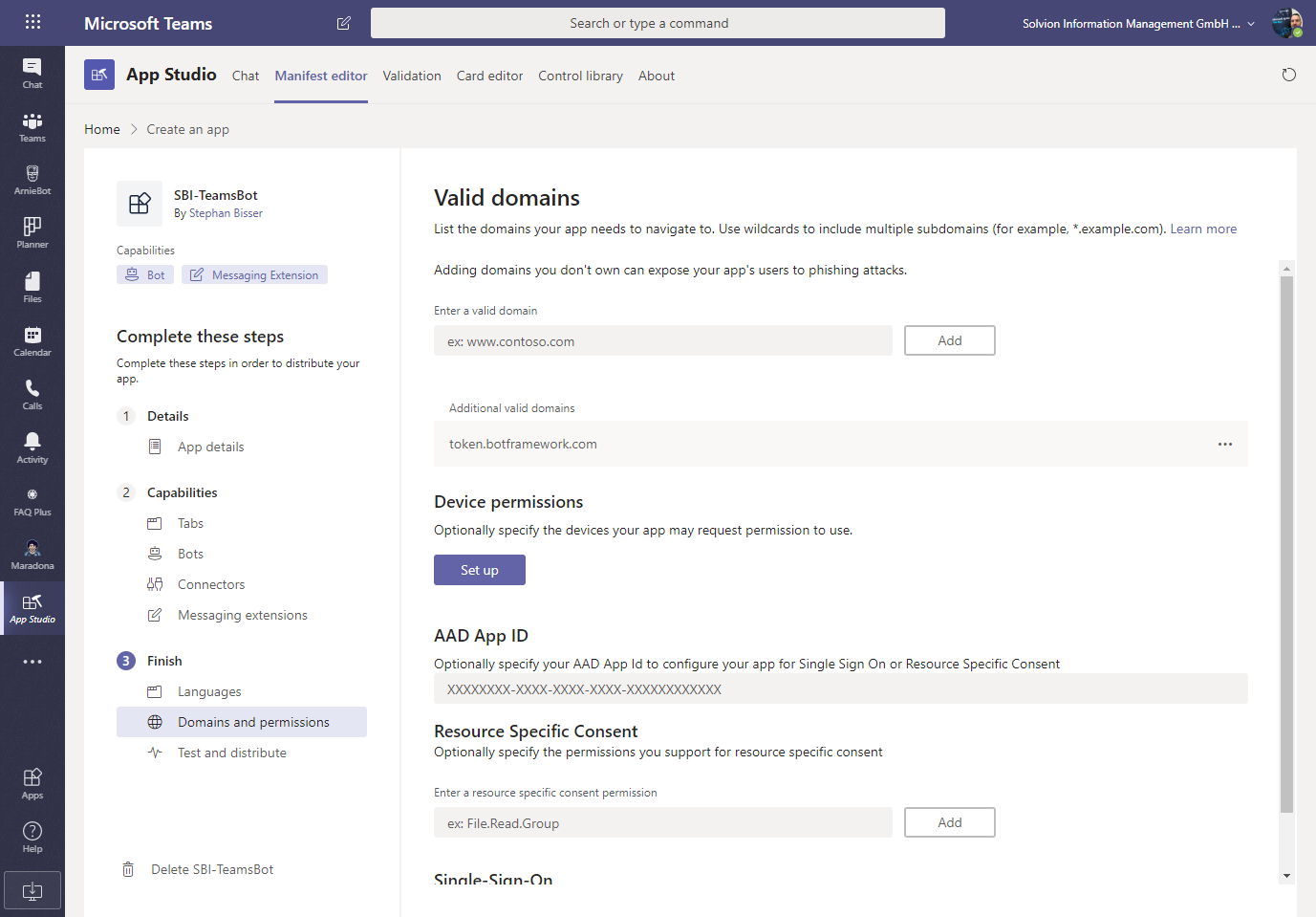
Task: Click Delete SBI-TeamsBot
Action: (212, 869)
